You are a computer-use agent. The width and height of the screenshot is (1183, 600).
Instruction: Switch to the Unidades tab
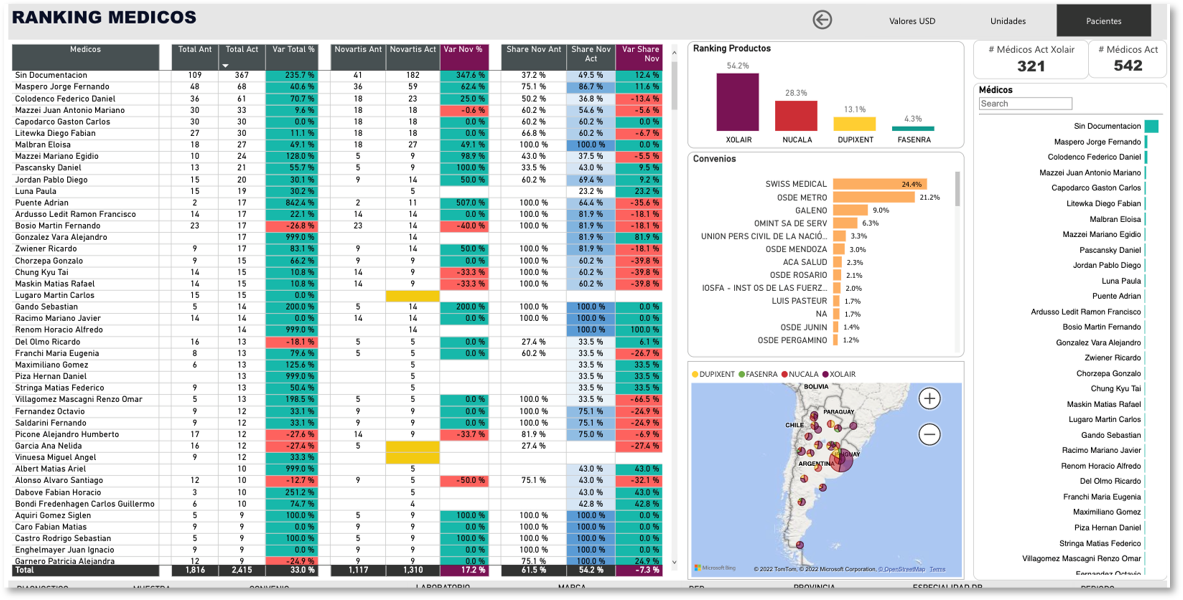coord(1008,21)
